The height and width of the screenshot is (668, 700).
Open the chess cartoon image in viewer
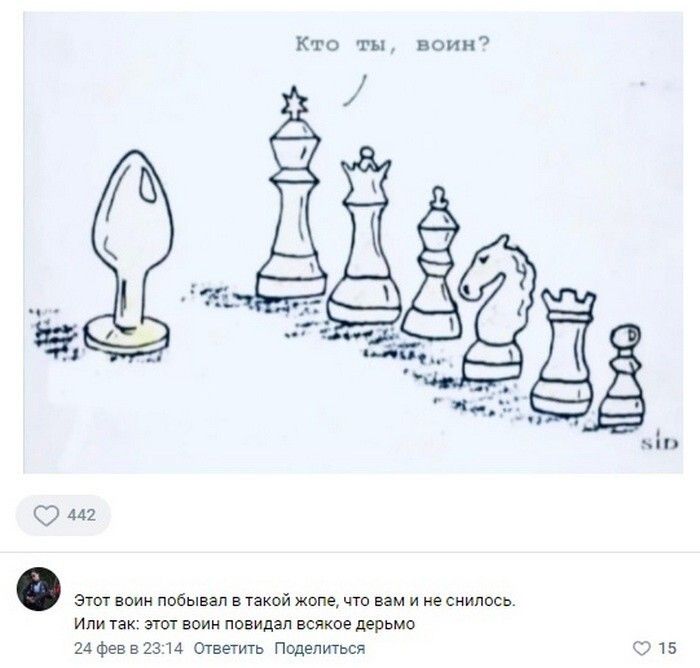[353, 242]
